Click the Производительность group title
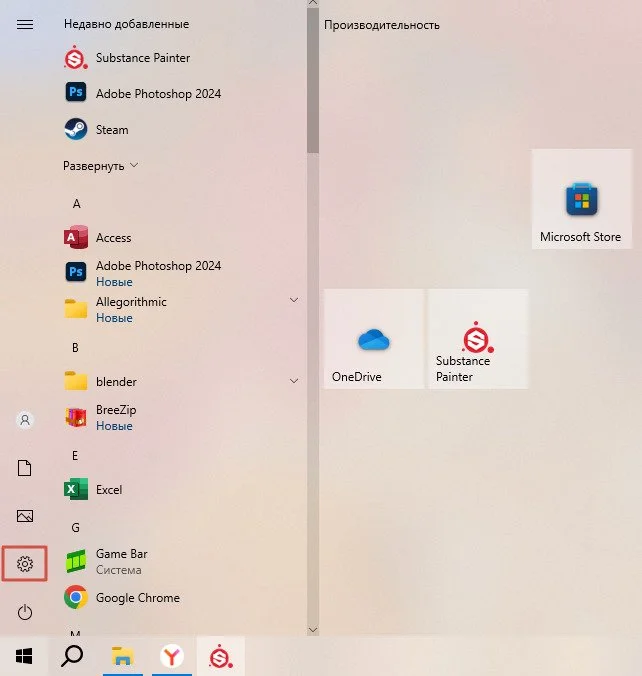 coord(382,25)
